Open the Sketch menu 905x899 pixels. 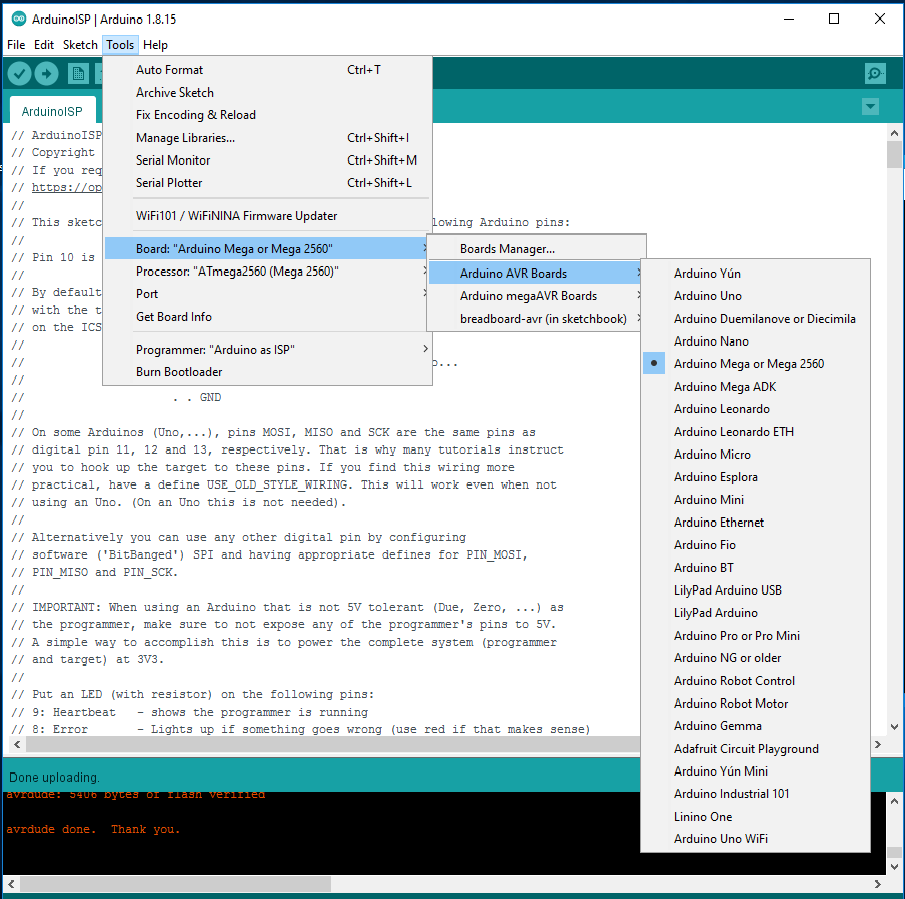(x=80, y=45)
